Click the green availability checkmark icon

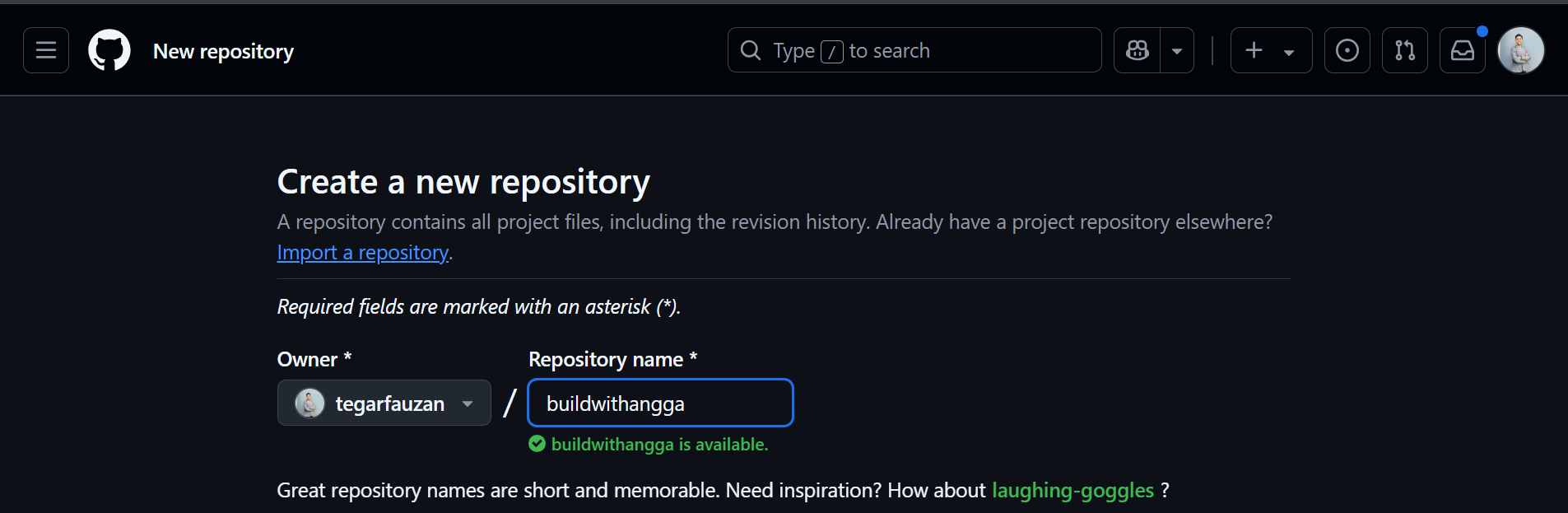point(537,444)
